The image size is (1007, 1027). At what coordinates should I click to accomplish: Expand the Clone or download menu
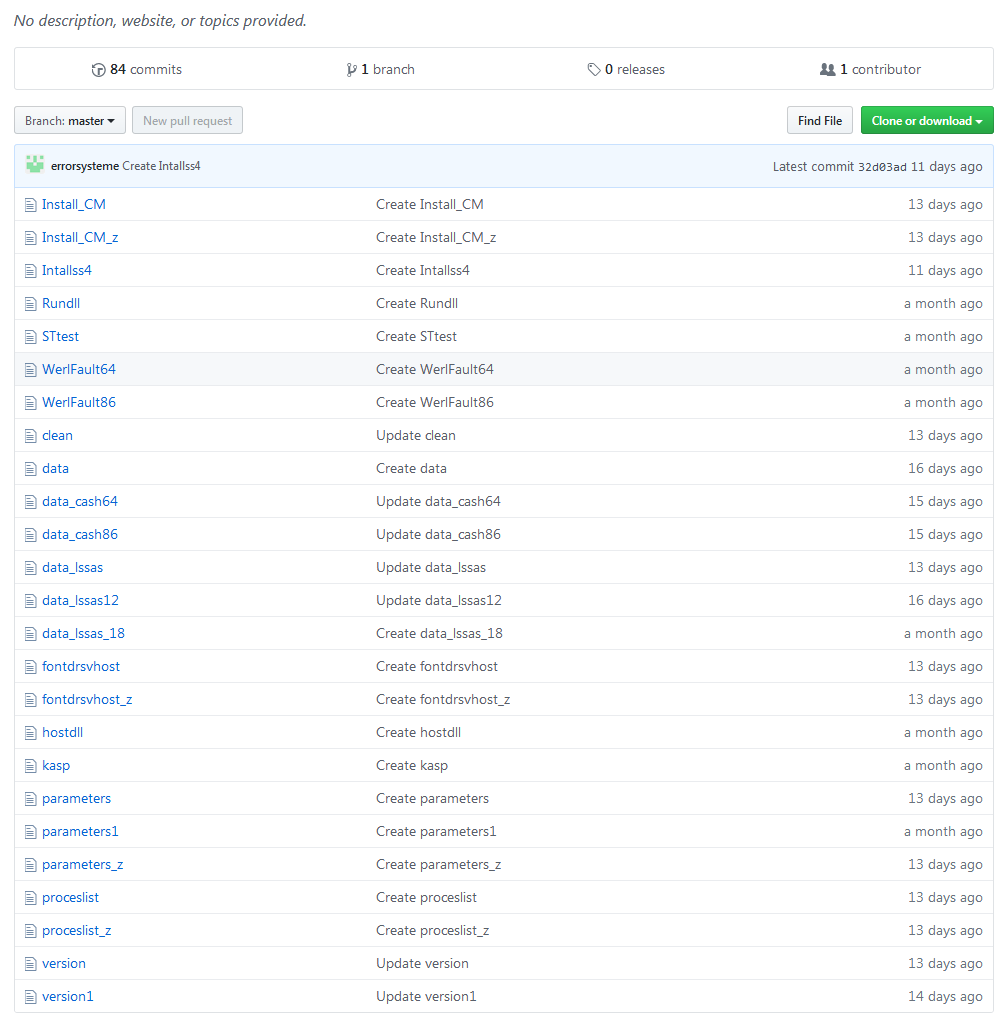pos(926,121)
